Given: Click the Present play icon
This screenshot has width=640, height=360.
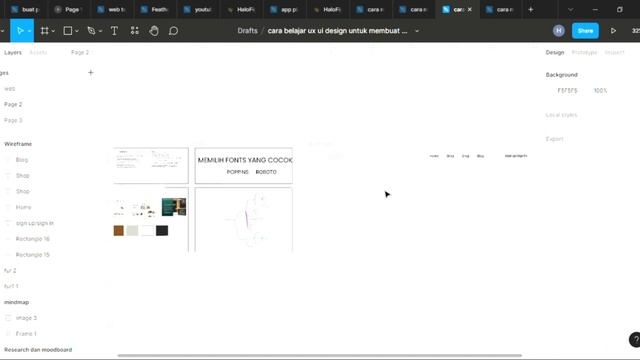Looking at the screenshot, I should tap(613, 31).
